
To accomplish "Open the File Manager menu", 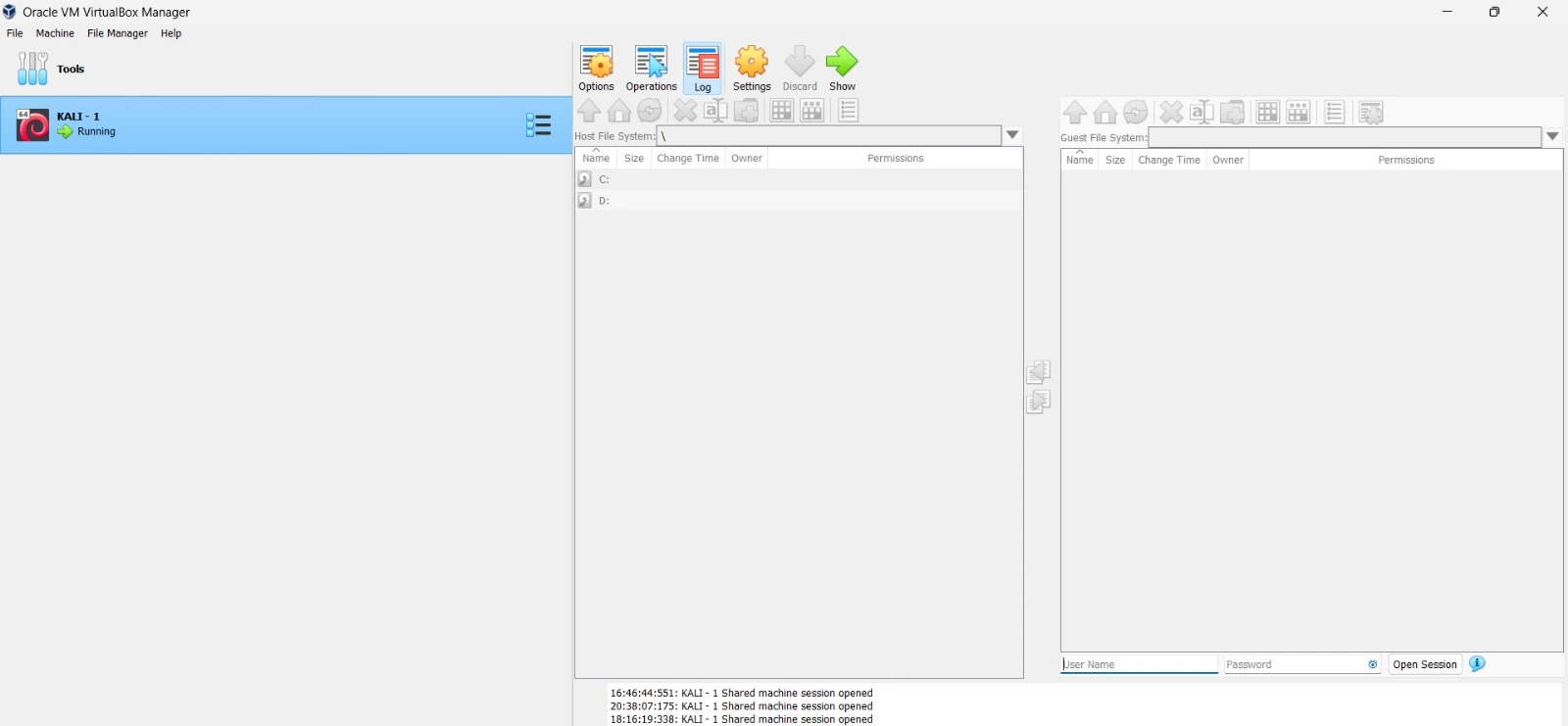I will pyautogui.click(x=118, y=33).
